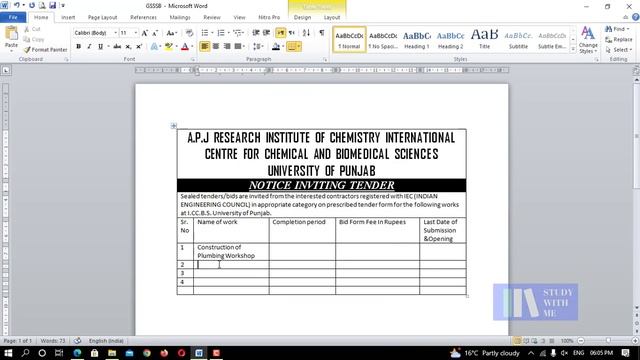Apply superscript formatting
Screen dimensions: 640x360
(x=139, y=47)
